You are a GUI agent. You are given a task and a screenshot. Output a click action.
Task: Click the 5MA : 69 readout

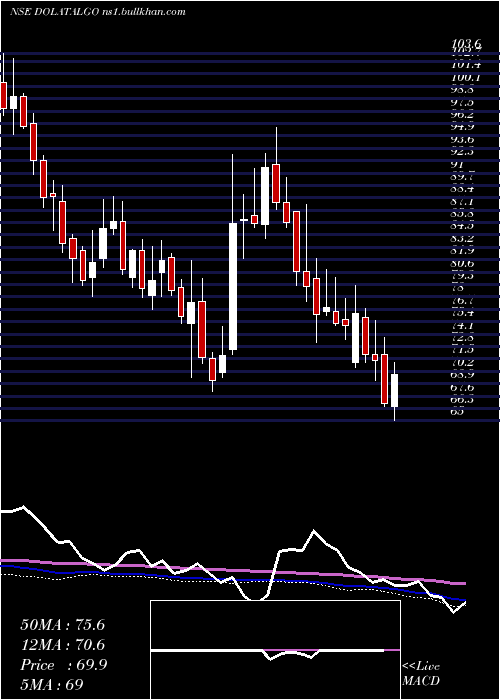coord(52,685)
